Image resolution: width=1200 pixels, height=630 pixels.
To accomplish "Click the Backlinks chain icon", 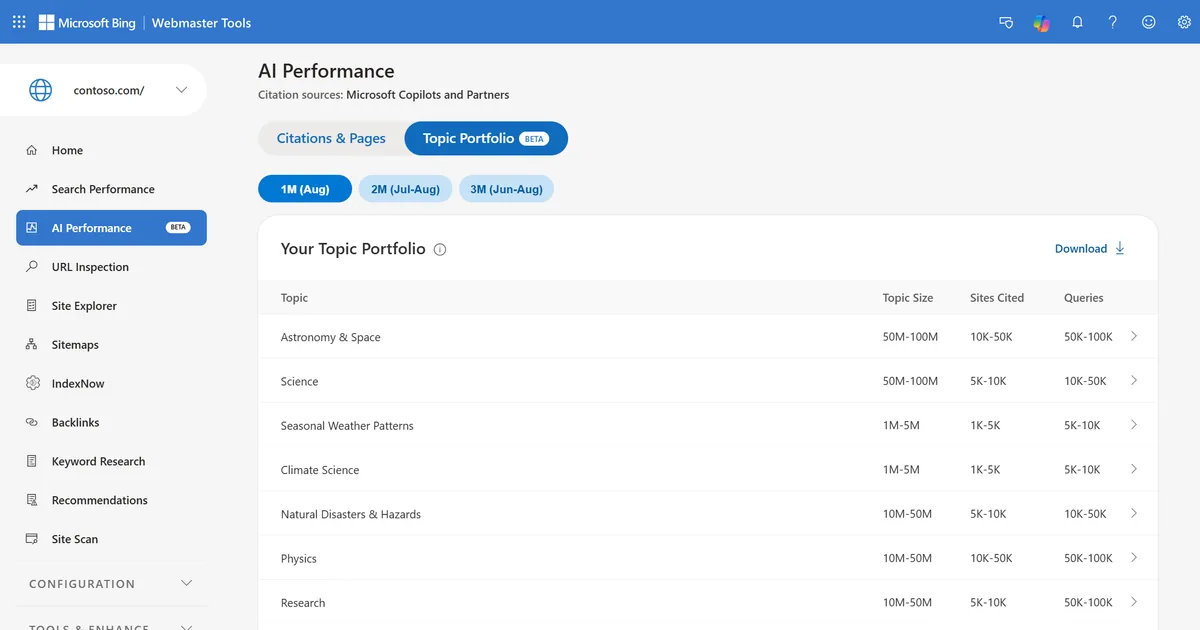I will [x=32, y=423].
